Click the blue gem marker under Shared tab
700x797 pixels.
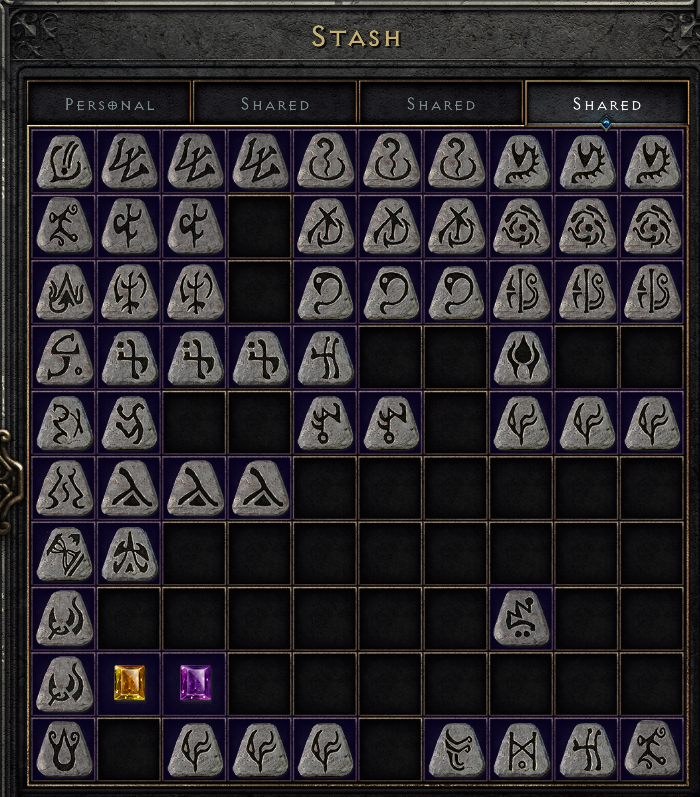(x=606, y=124)
